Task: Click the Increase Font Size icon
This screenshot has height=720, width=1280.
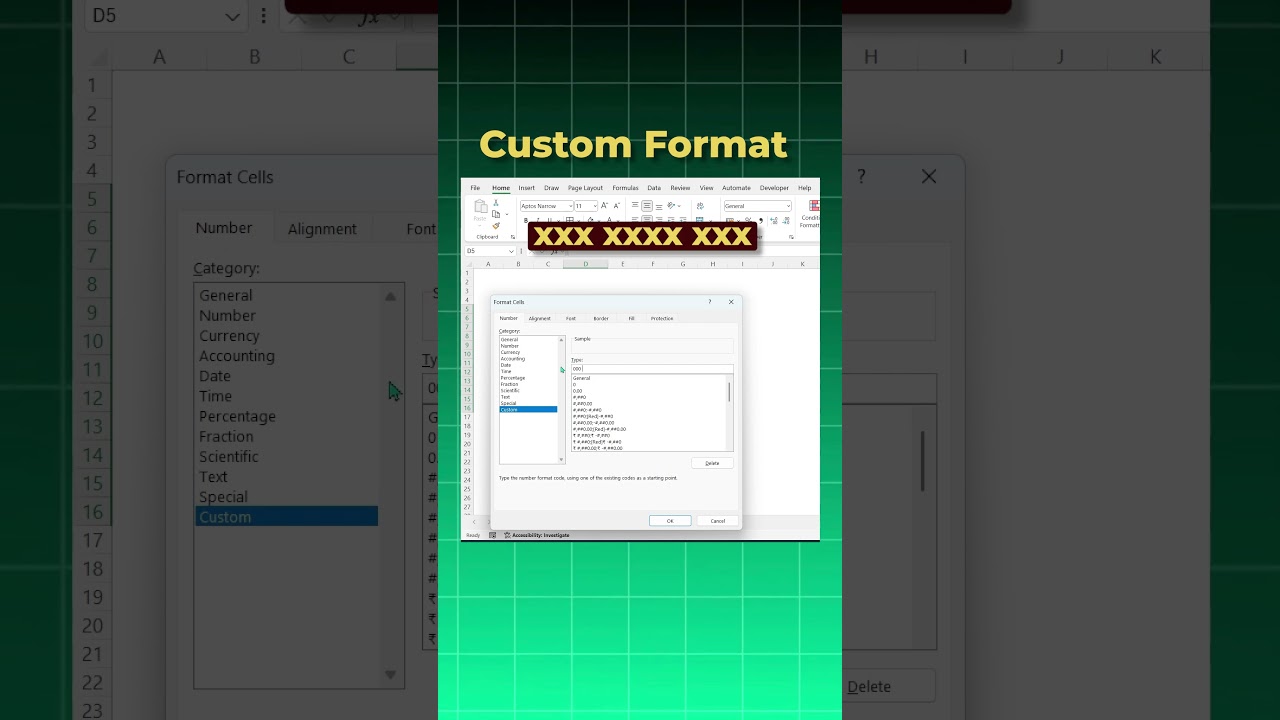Action: (604, 206)
